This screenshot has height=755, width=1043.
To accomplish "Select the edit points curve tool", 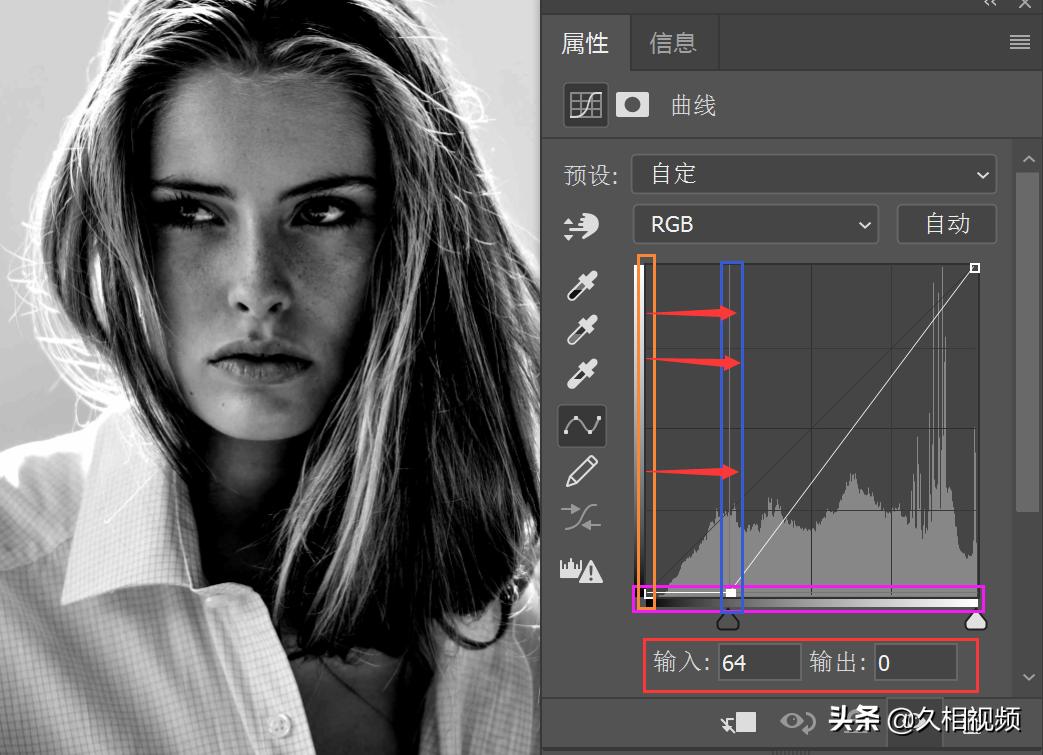I will click(x=582, y=425).
